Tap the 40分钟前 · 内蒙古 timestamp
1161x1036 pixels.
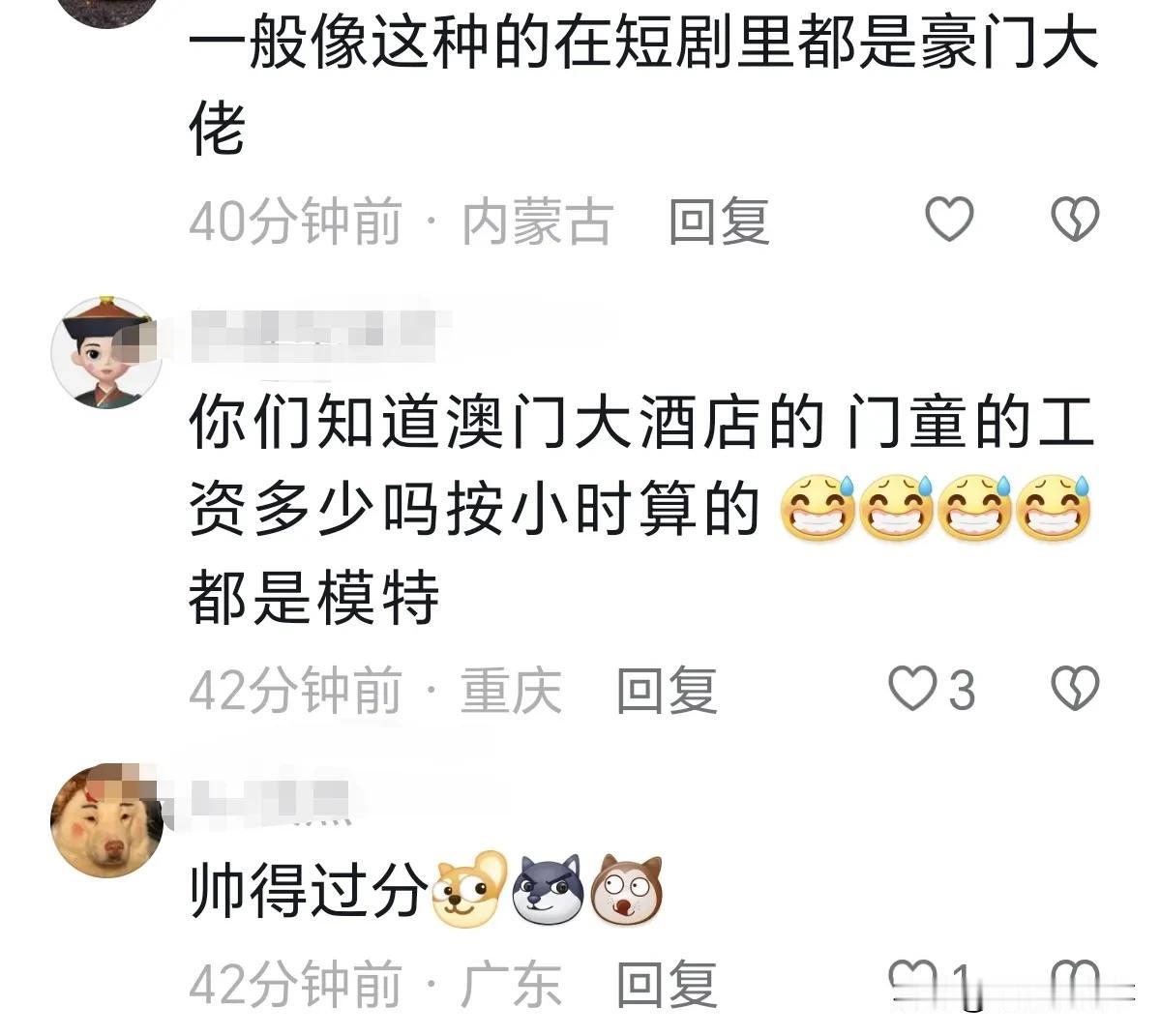pyautogui.click(x=401, y=222)
